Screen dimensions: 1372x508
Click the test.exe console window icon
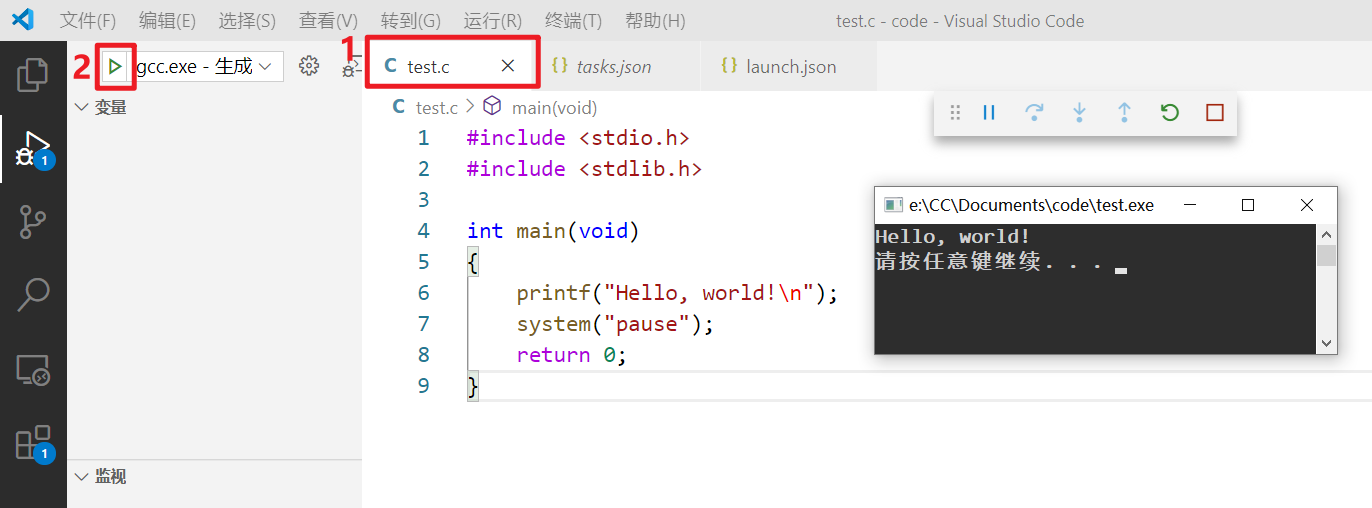click(x=892, y=205)
